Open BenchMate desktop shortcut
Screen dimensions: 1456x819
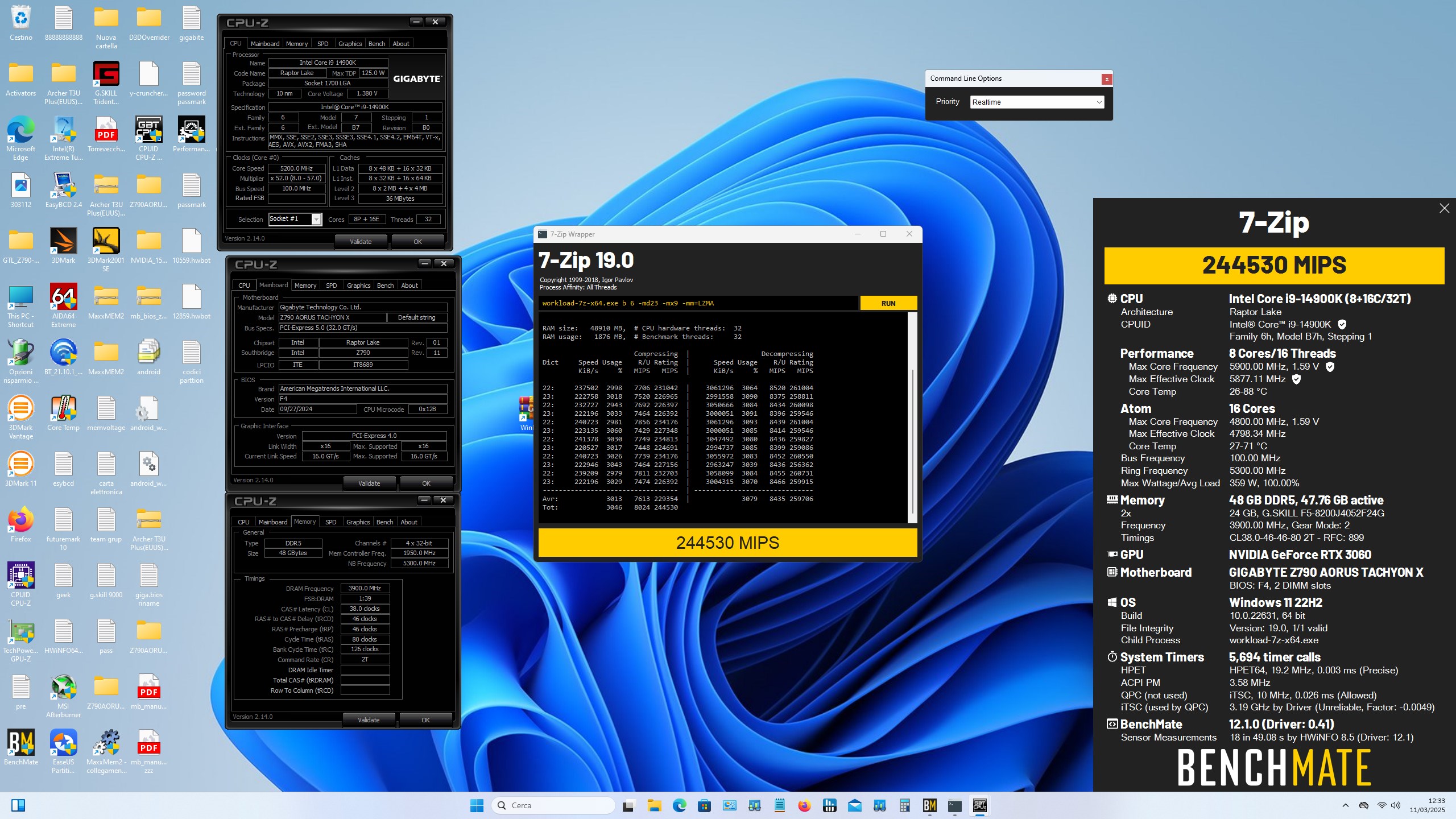click(21, 748)
